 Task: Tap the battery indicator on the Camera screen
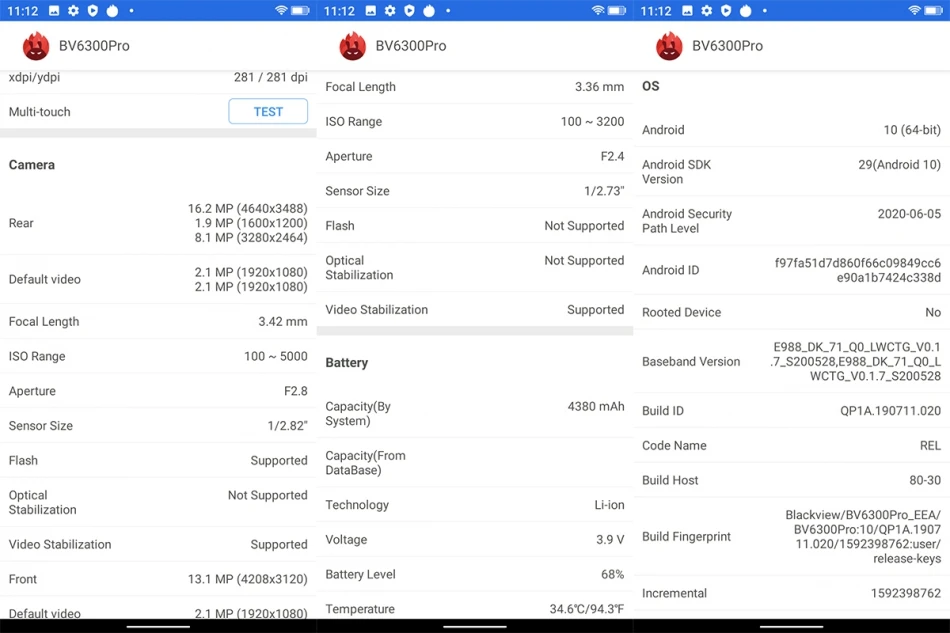[300, 10]
